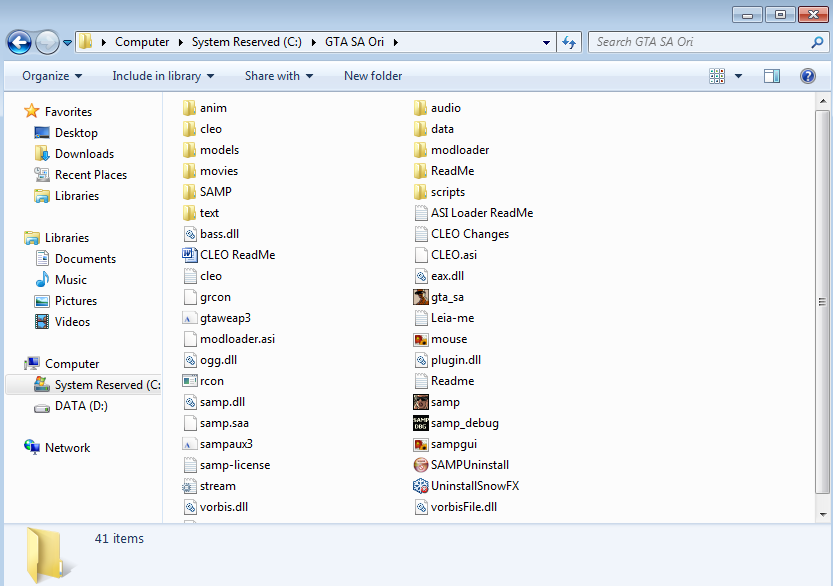Select the SAMPUninstall icon
The image size is (833, 586).
421,465
